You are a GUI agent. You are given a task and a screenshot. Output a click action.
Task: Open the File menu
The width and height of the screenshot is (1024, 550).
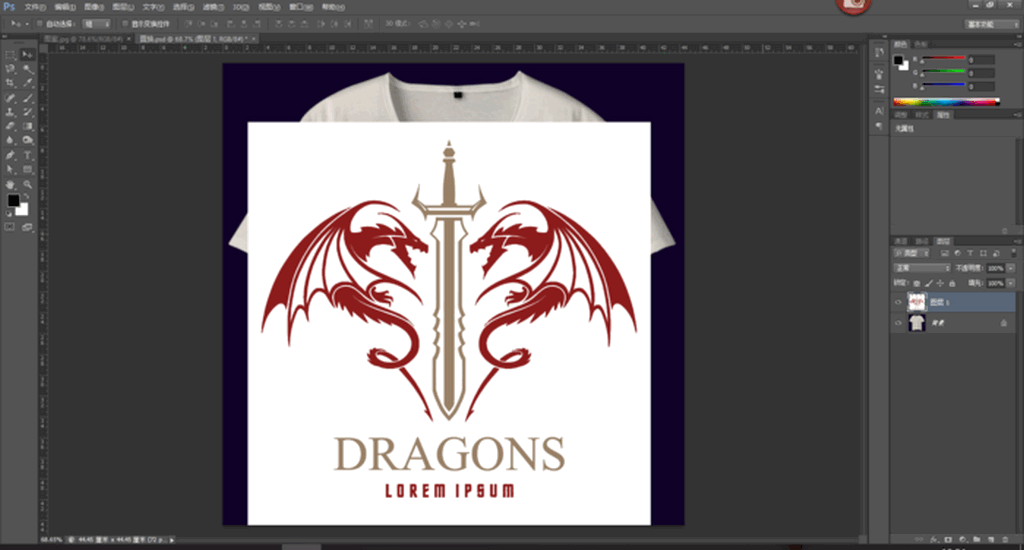point(35,7)
